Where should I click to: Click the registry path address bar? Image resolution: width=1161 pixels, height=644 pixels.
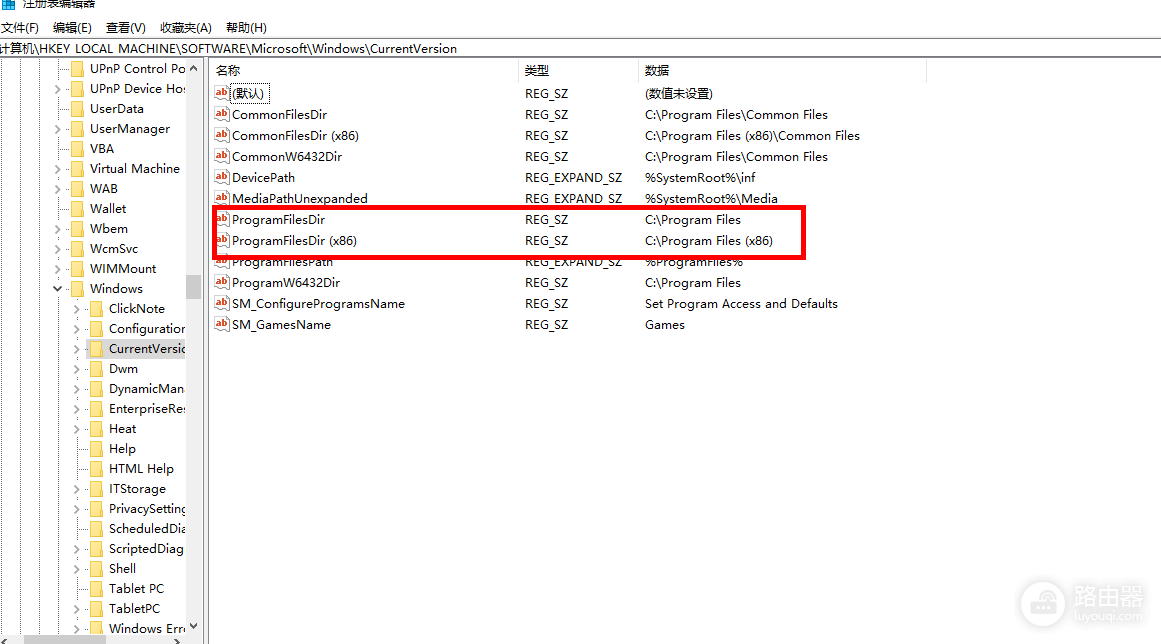coord(580,49)
